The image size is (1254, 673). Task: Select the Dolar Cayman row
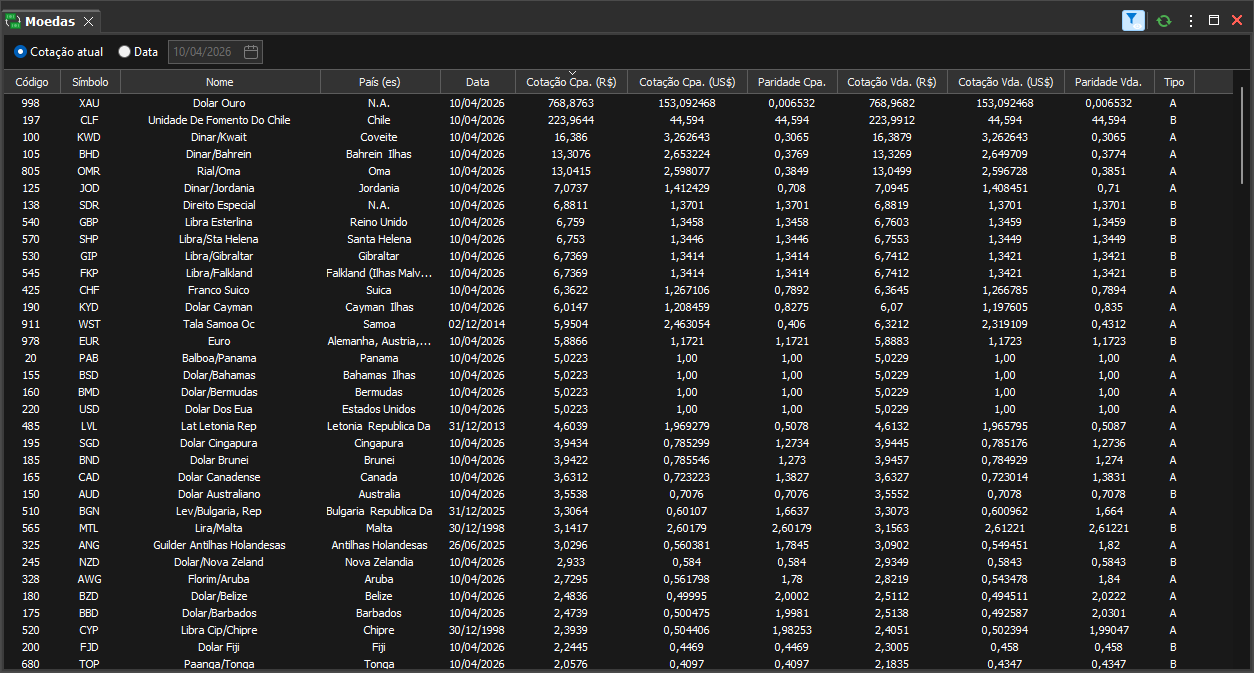pyautogui.click(x=618, y=307)
